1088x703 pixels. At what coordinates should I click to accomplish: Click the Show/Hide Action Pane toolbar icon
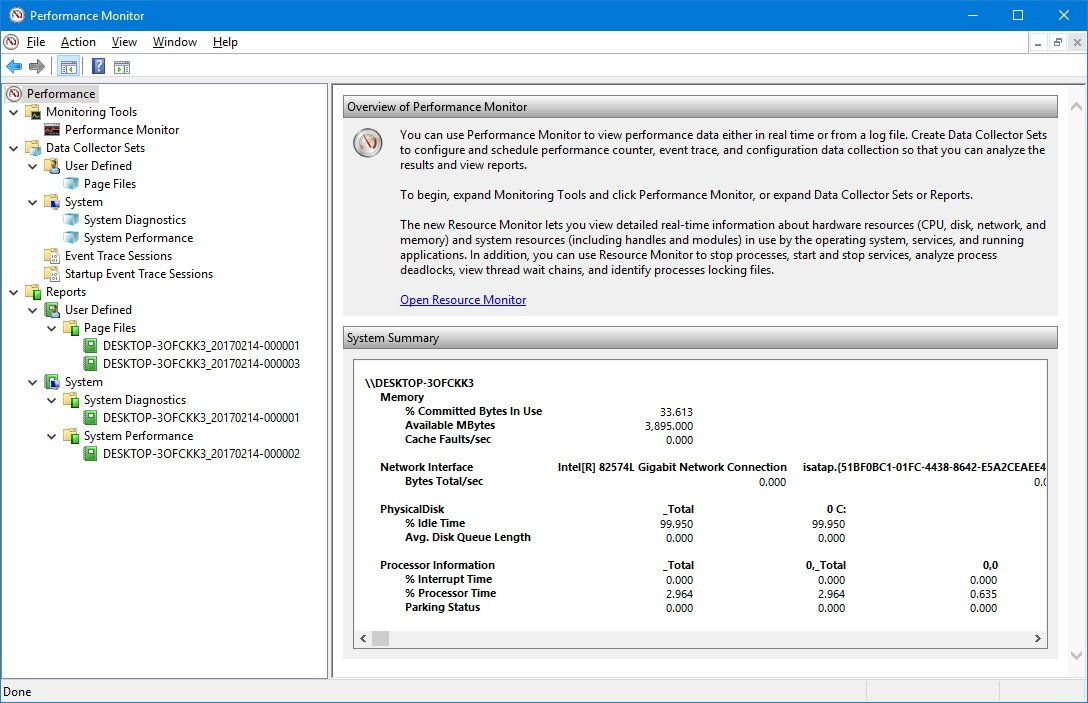(x=123, y=66)
